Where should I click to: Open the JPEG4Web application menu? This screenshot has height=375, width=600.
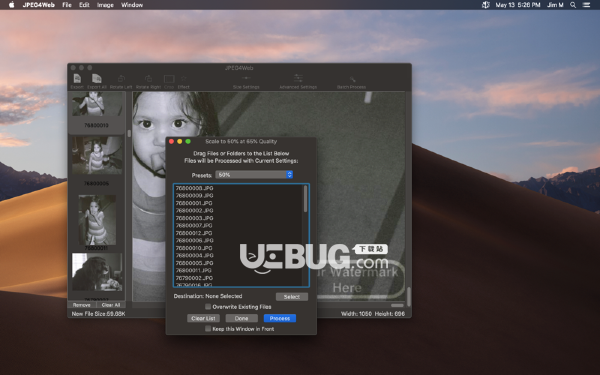click(39, 5)
